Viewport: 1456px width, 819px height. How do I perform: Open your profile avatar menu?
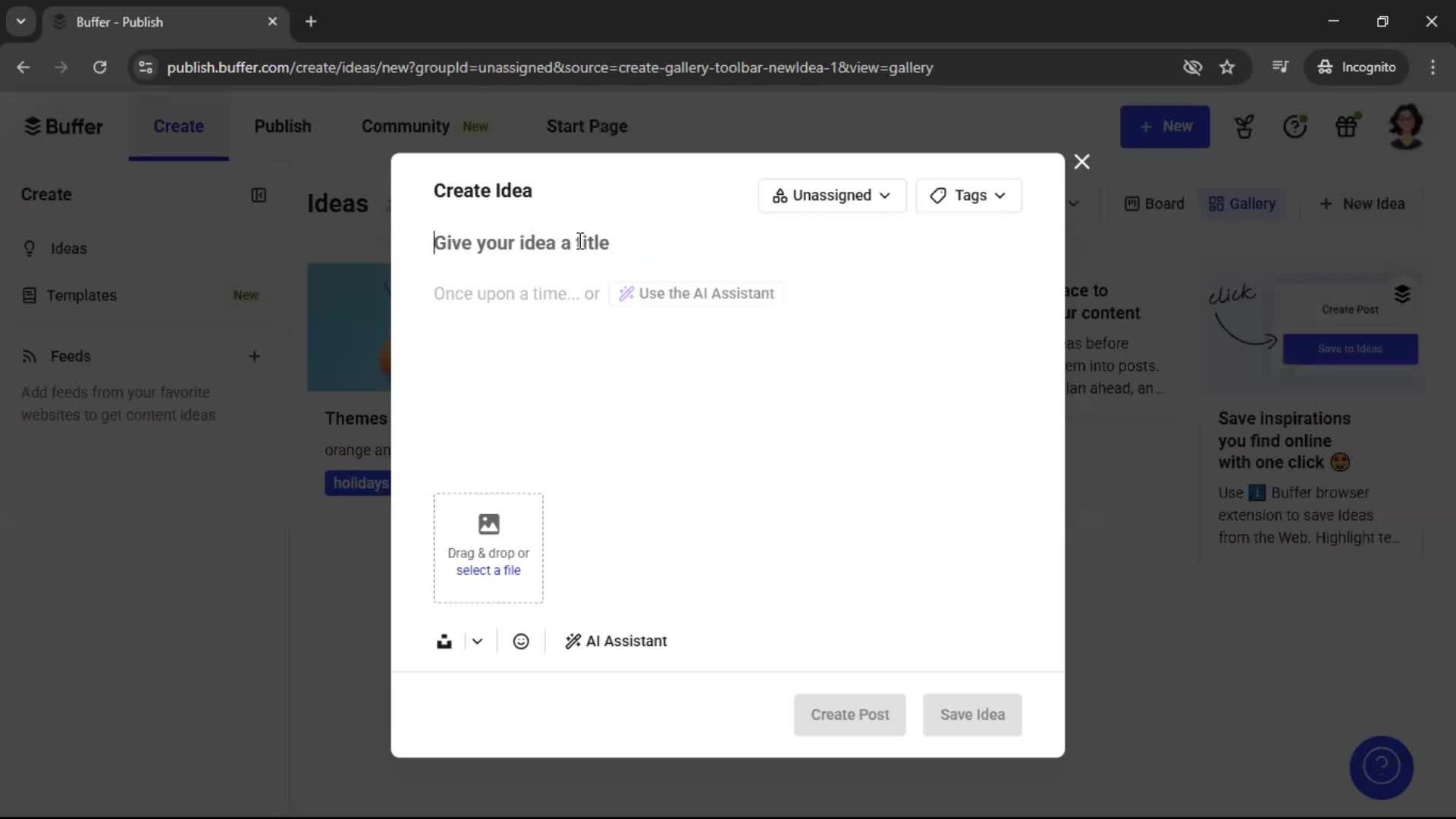pos(1407,126)
